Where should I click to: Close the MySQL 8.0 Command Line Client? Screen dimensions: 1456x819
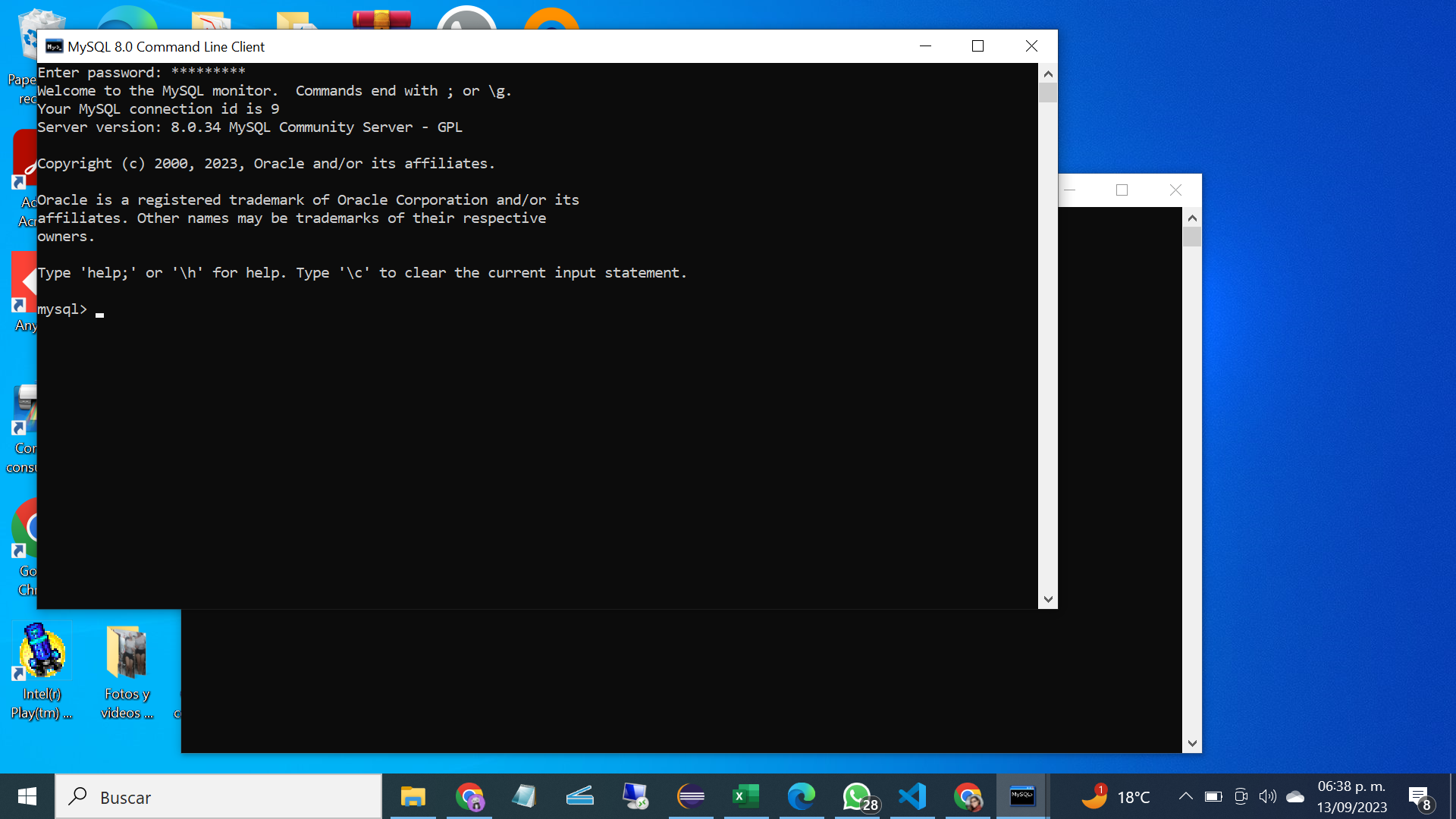click(1031, 46)
